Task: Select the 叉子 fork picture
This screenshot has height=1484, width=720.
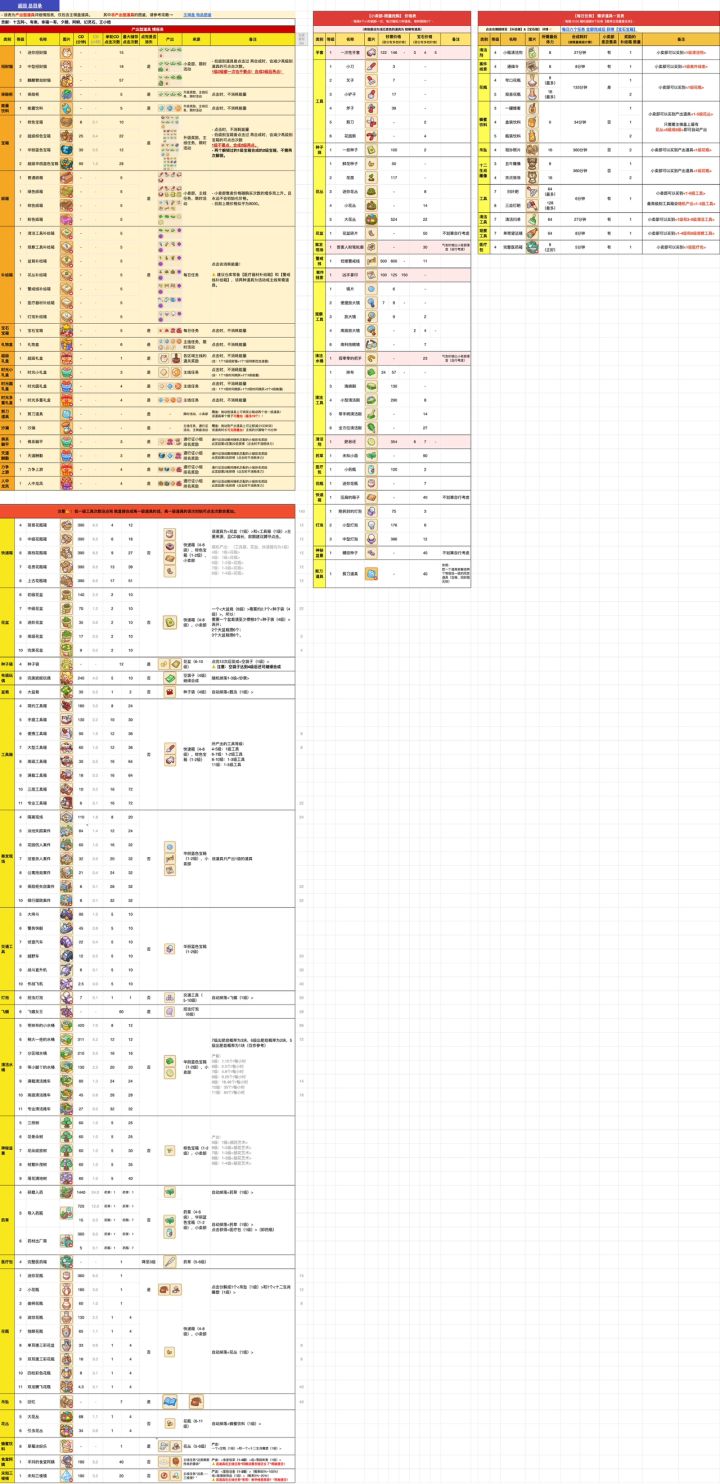Action: click(x=369, y=80)
